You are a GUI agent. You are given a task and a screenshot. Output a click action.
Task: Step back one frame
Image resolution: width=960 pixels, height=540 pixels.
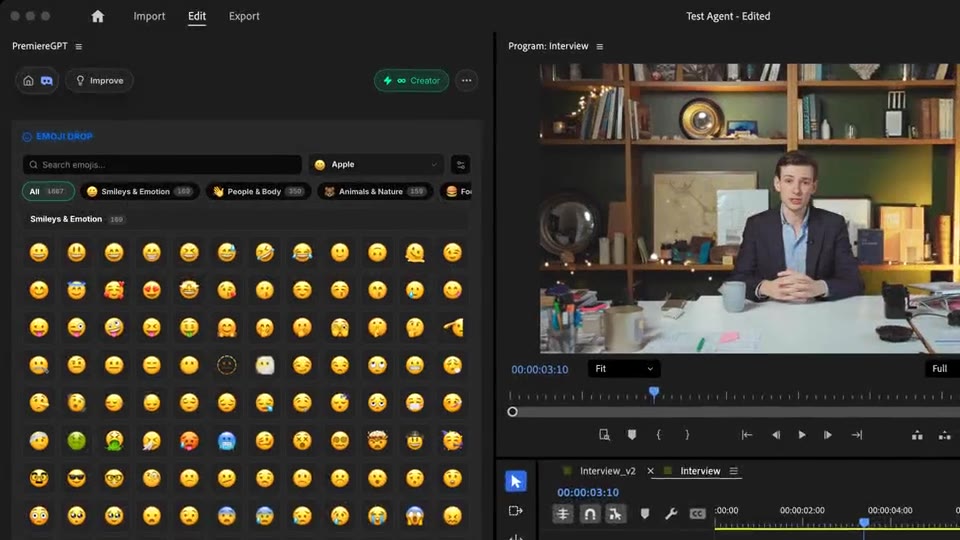[776, 435]
